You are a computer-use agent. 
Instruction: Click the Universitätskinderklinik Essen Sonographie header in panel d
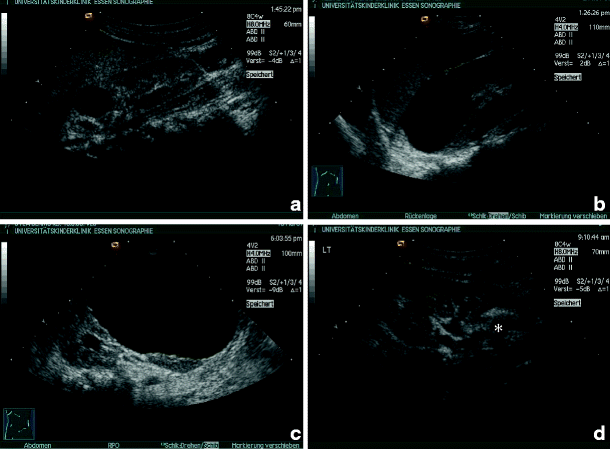click(391, 230)
